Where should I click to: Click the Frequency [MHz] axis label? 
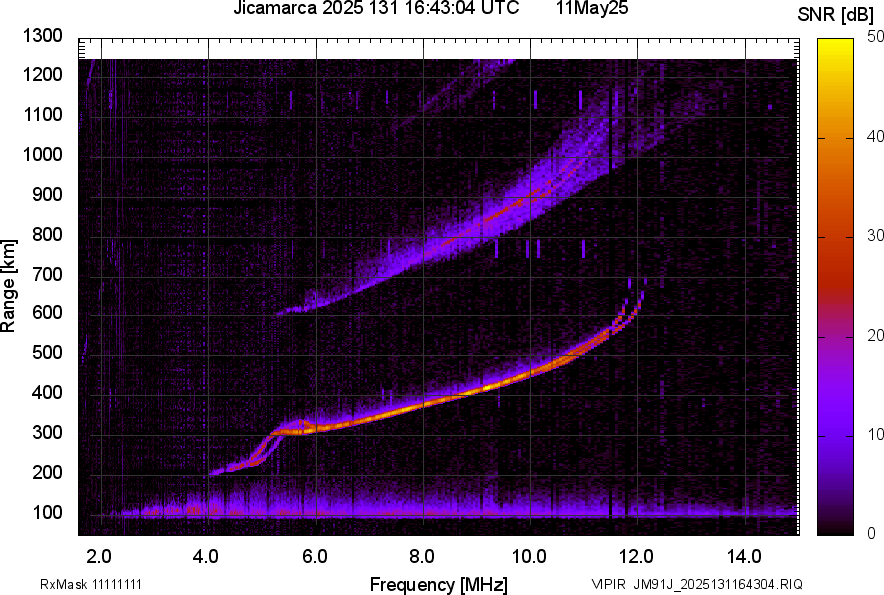point(439,584)
